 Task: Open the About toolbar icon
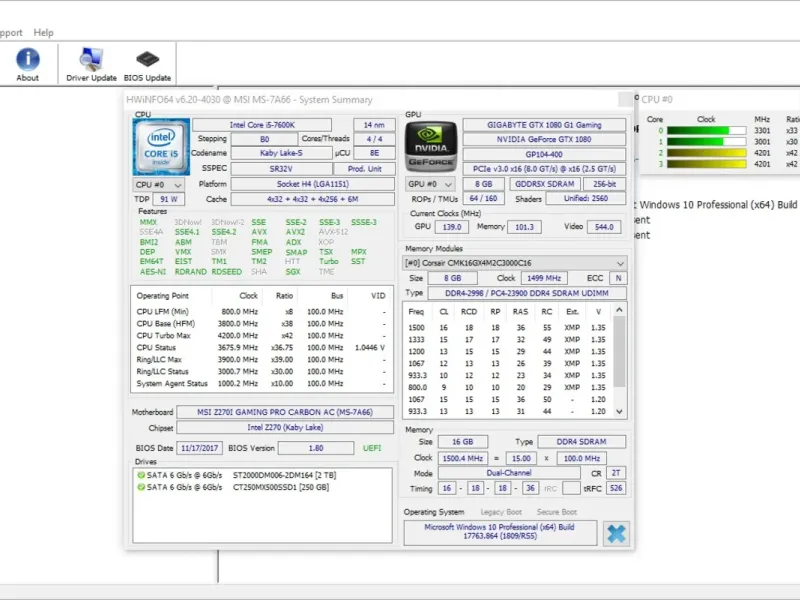pyautogui.click(x=28, y=64)
